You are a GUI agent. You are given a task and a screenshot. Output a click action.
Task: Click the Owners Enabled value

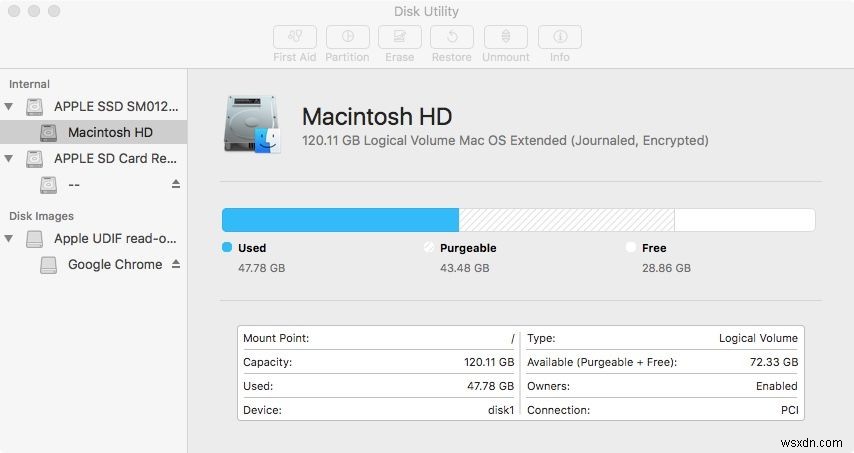pyautogui.click(x=777, y=386)
